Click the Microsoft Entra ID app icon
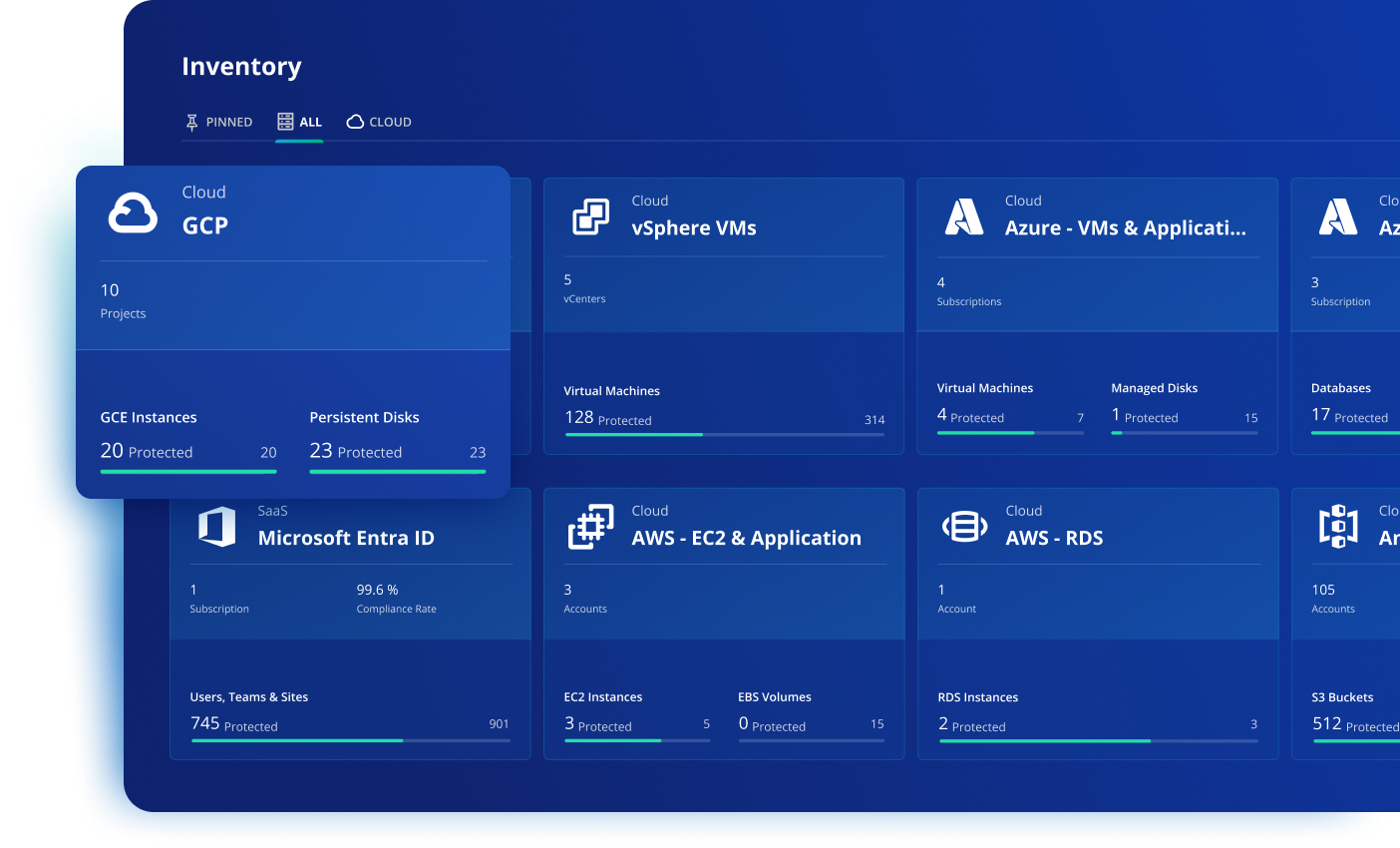 [x=218, y=526]
